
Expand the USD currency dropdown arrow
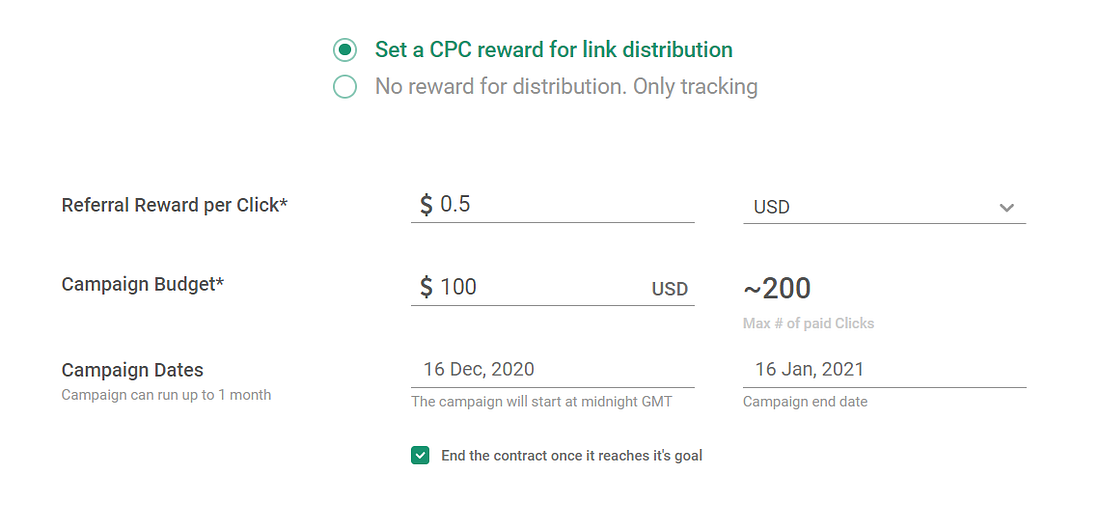1006,208
